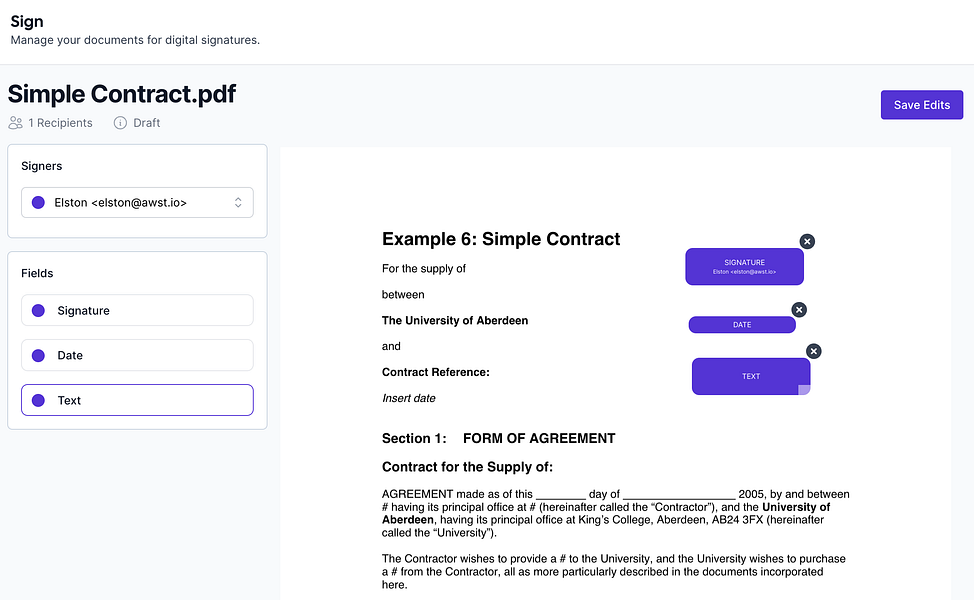Click the up-down chevron in the signer selector
974x600 pixels.
point(238,202)
